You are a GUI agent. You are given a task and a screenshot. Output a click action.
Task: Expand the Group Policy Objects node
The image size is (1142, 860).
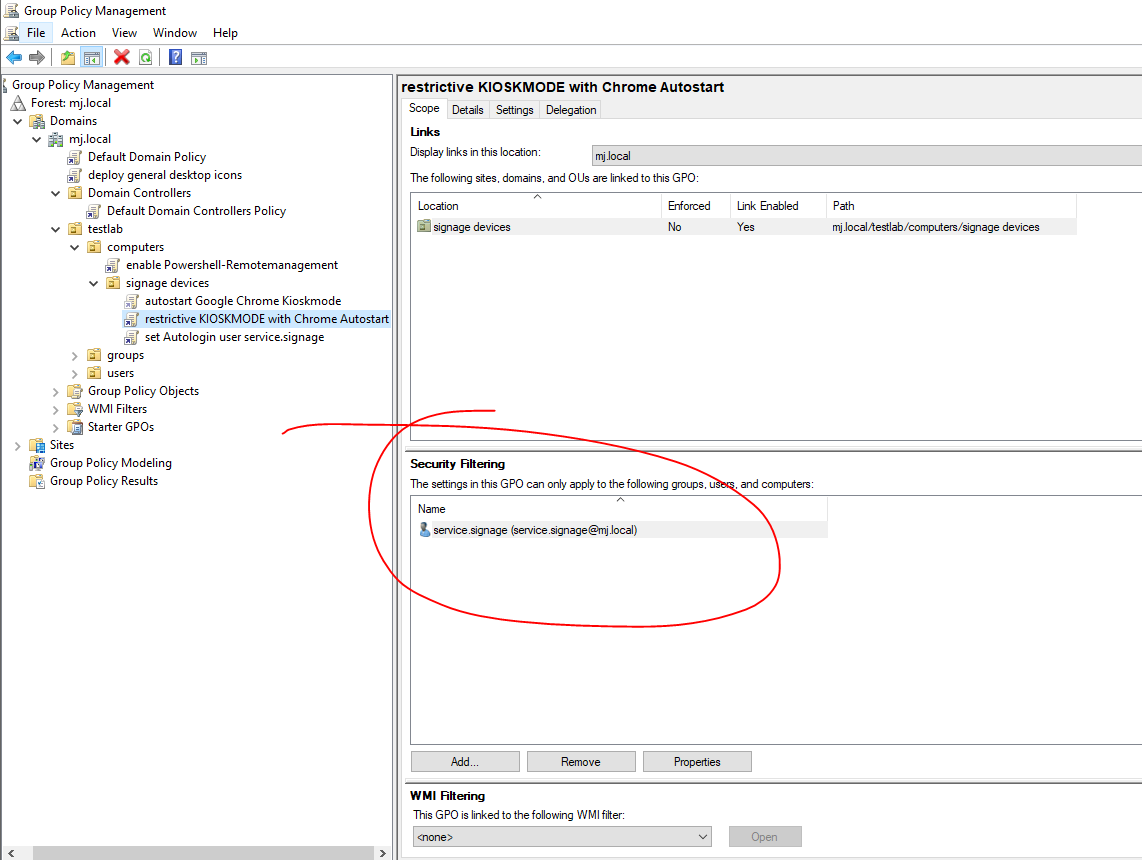click(55, 392)
